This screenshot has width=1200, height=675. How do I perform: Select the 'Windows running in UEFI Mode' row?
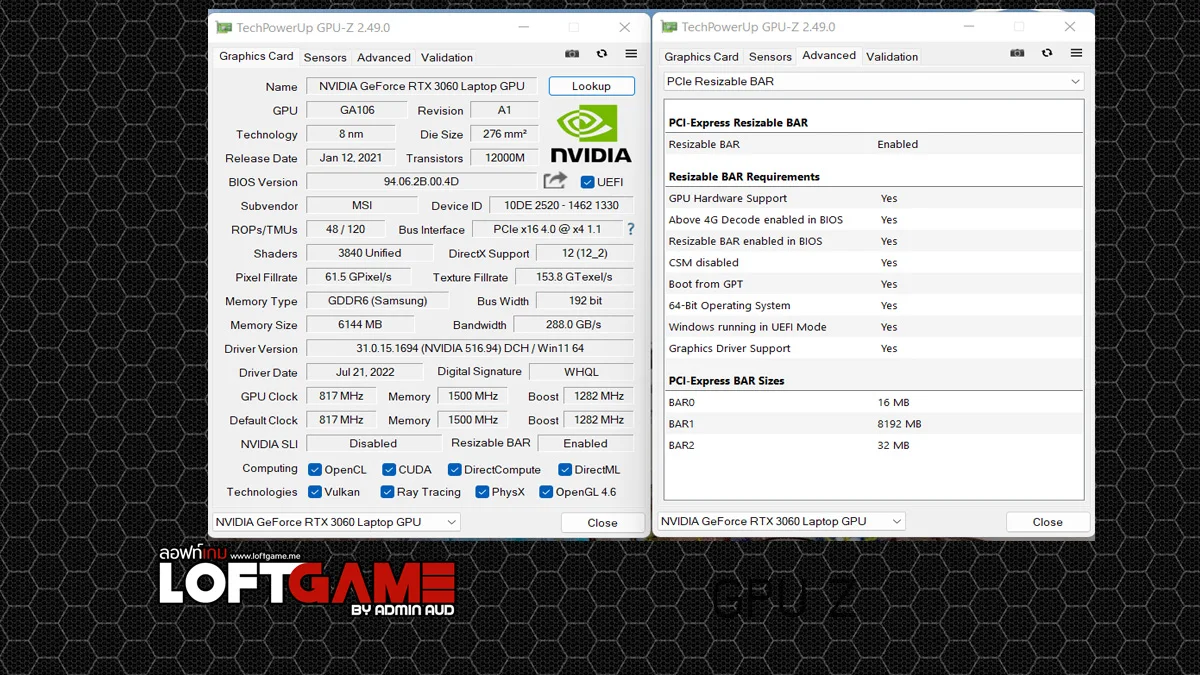pos(874,327)
